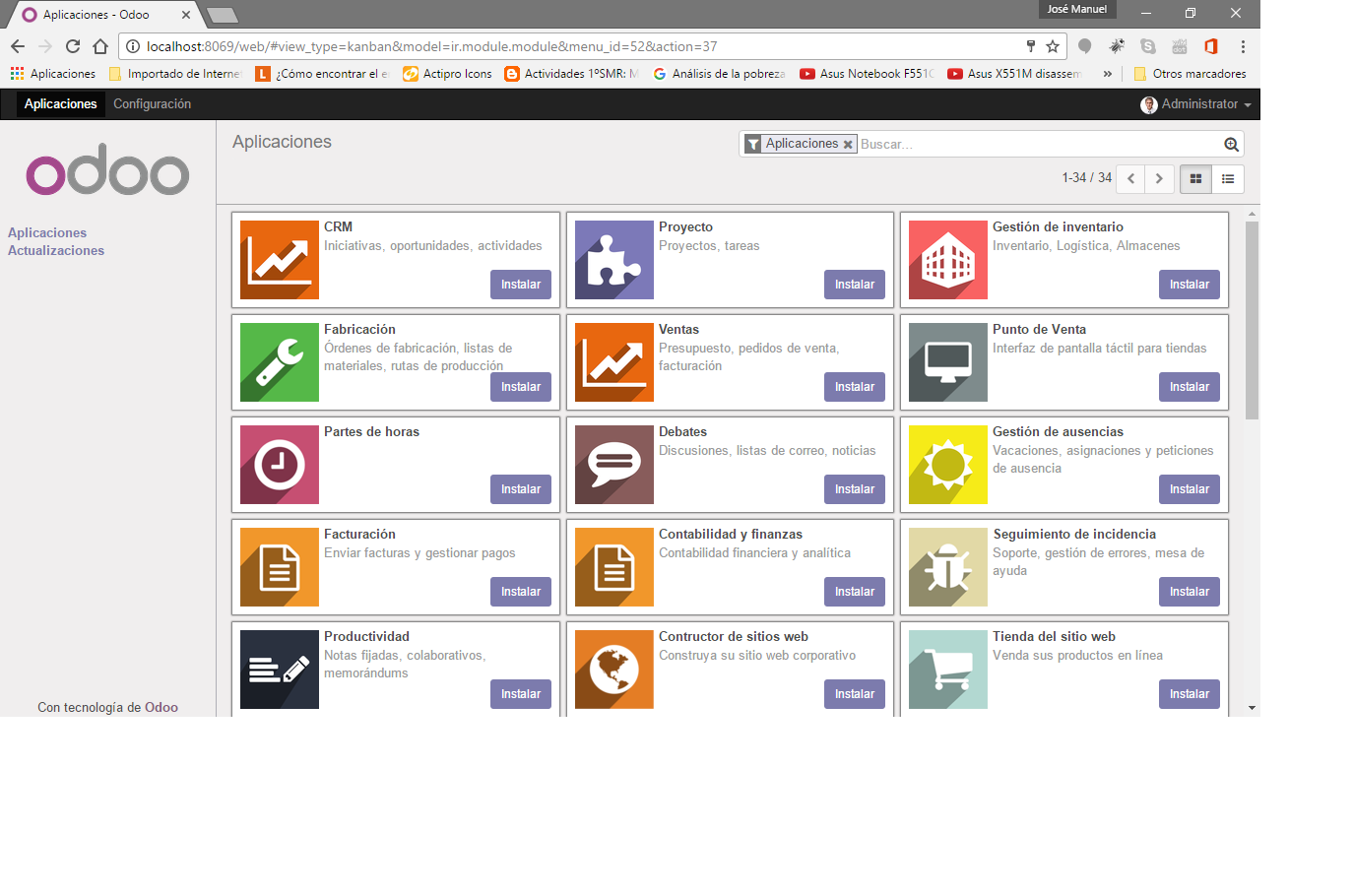The height and width of the screenshot is (896, 1353).
Task: Switch to list view
Action: [x=1228, y=179]
